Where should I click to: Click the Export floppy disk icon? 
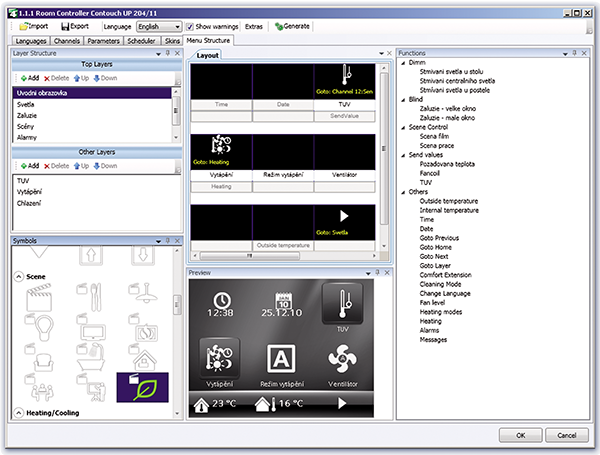[65, 26]
